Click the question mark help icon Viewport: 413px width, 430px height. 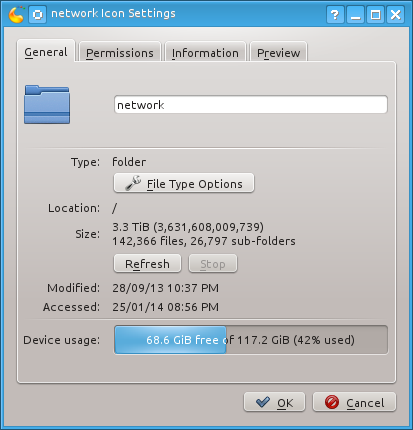pos(335,15)
